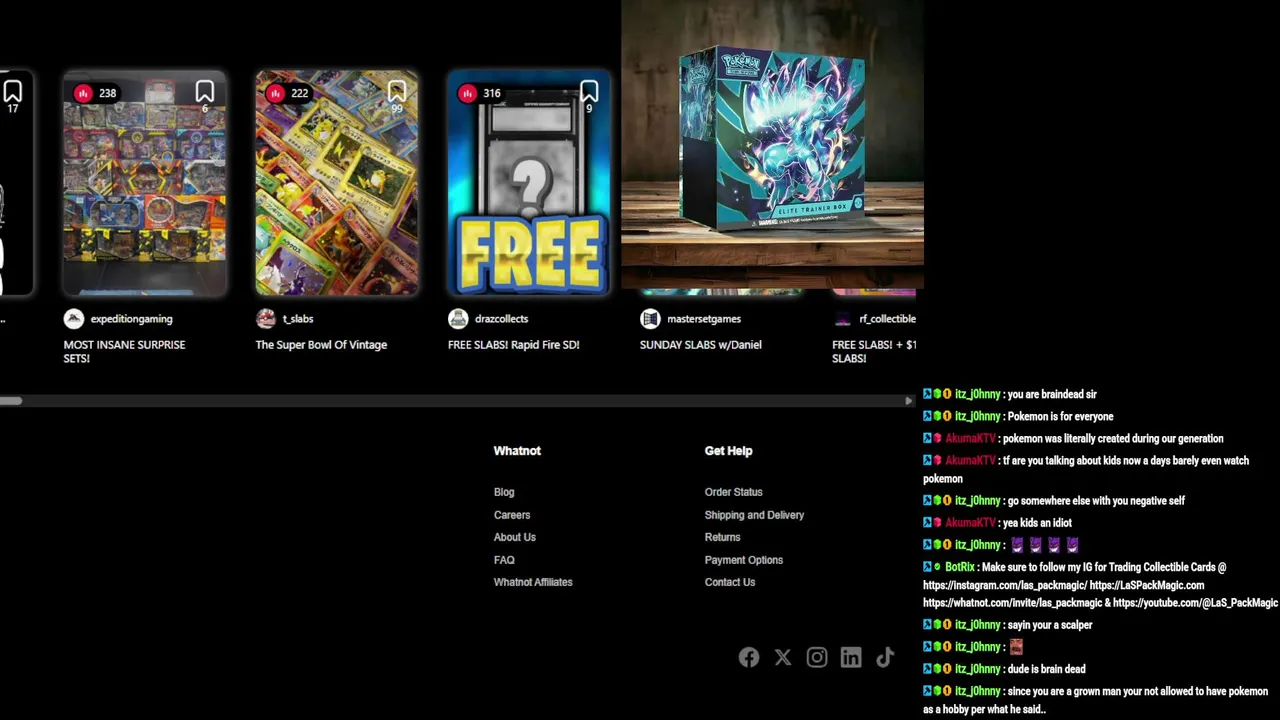Open 'The Super Bowl Of Vintage' title
Screen dimensions: 1280x720
tap(321, 345)
